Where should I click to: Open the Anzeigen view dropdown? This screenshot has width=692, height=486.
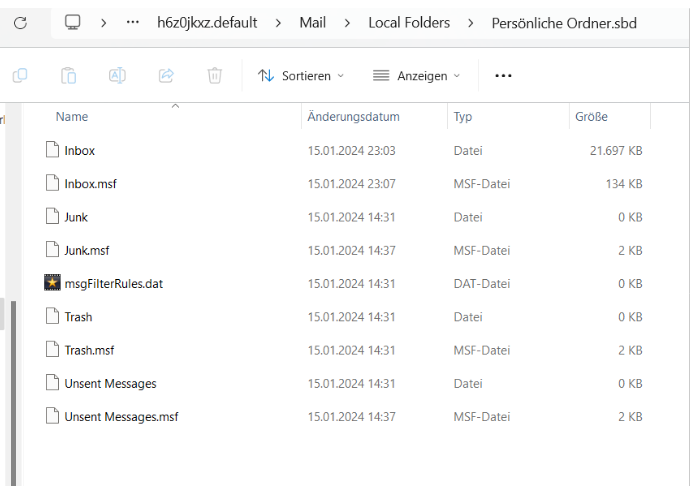(416, 76)
